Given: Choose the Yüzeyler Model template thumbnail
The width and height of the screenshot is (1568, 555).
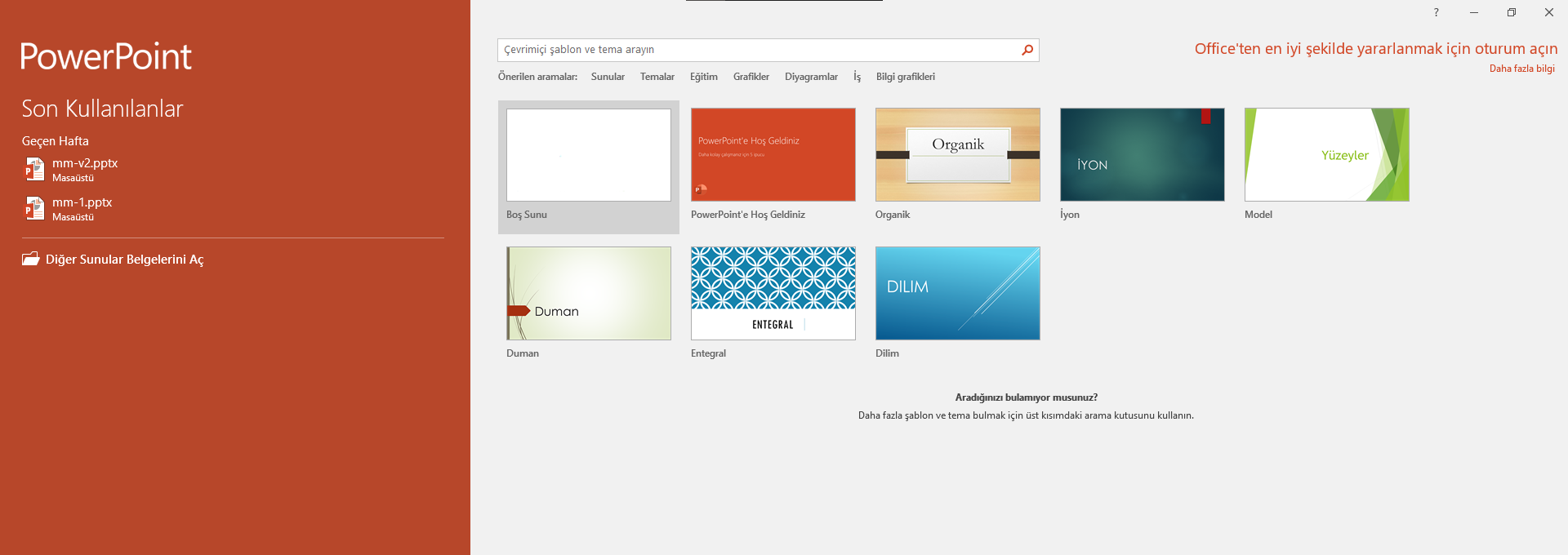Looking at the screenshot, I should (x=1327, y=155).
